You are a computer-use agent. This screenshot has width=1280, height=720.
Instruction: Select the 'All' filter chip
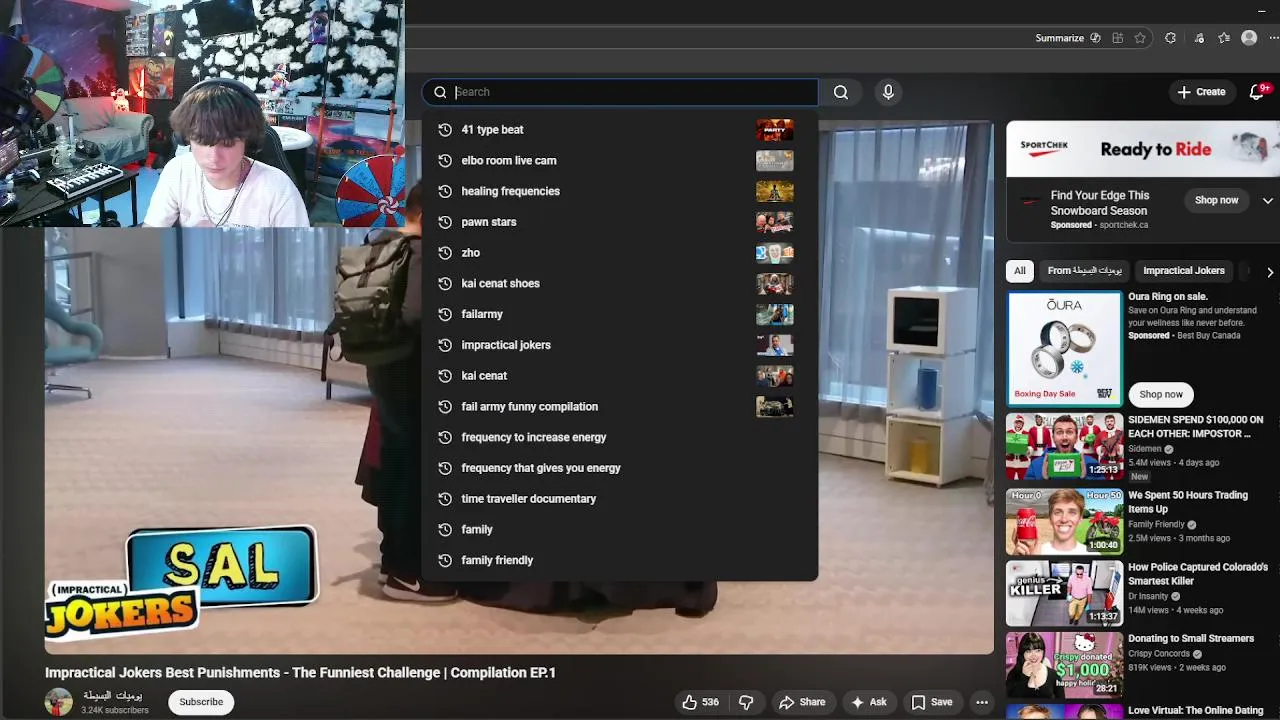(x=1019, y=271)
